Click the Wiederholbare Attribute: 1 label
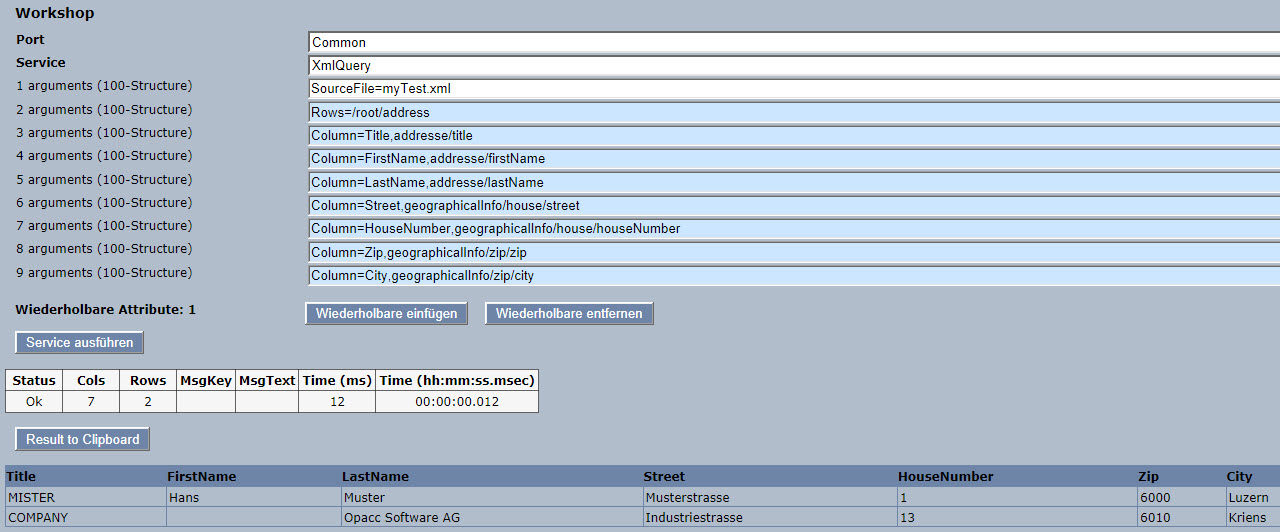 pyautogui.click(x=106, y=310)
